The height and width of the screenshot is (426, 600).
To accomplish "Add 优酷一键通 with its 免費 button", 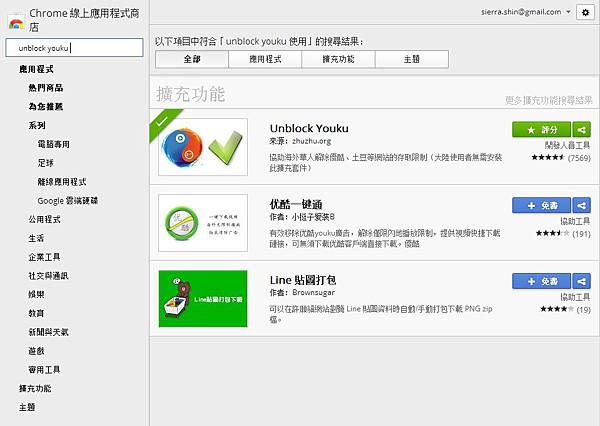I will (x=541, y=206).
